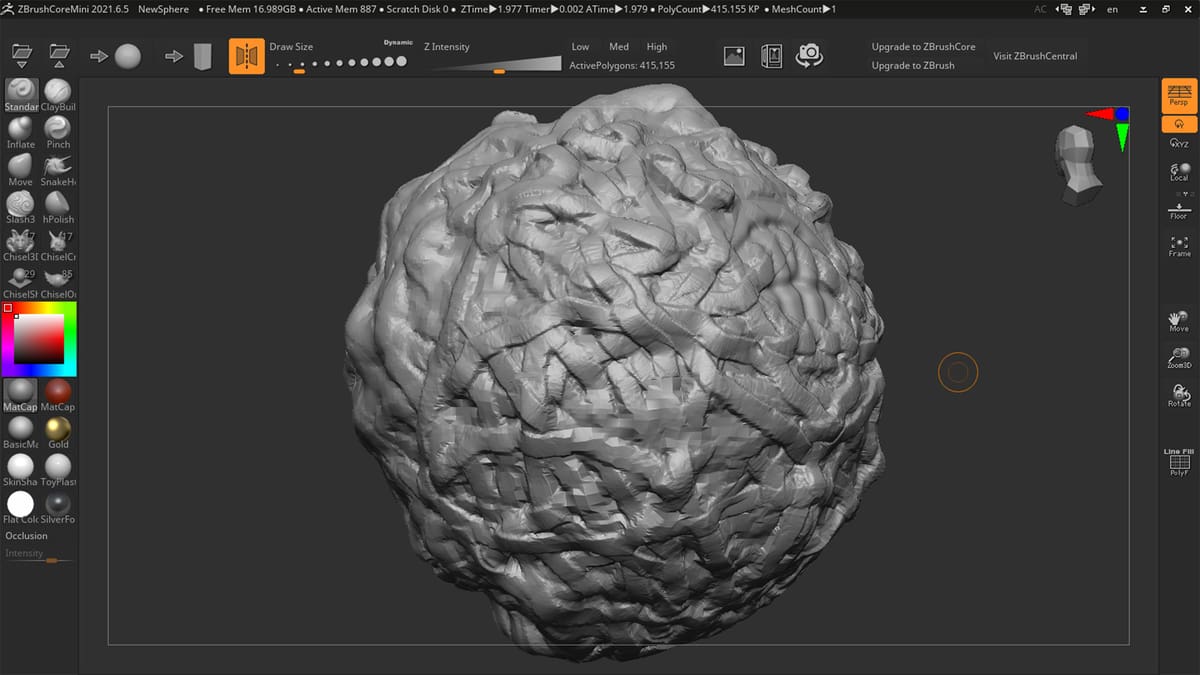Click the AC indicator in title bar

click(x=1040, y=9)
